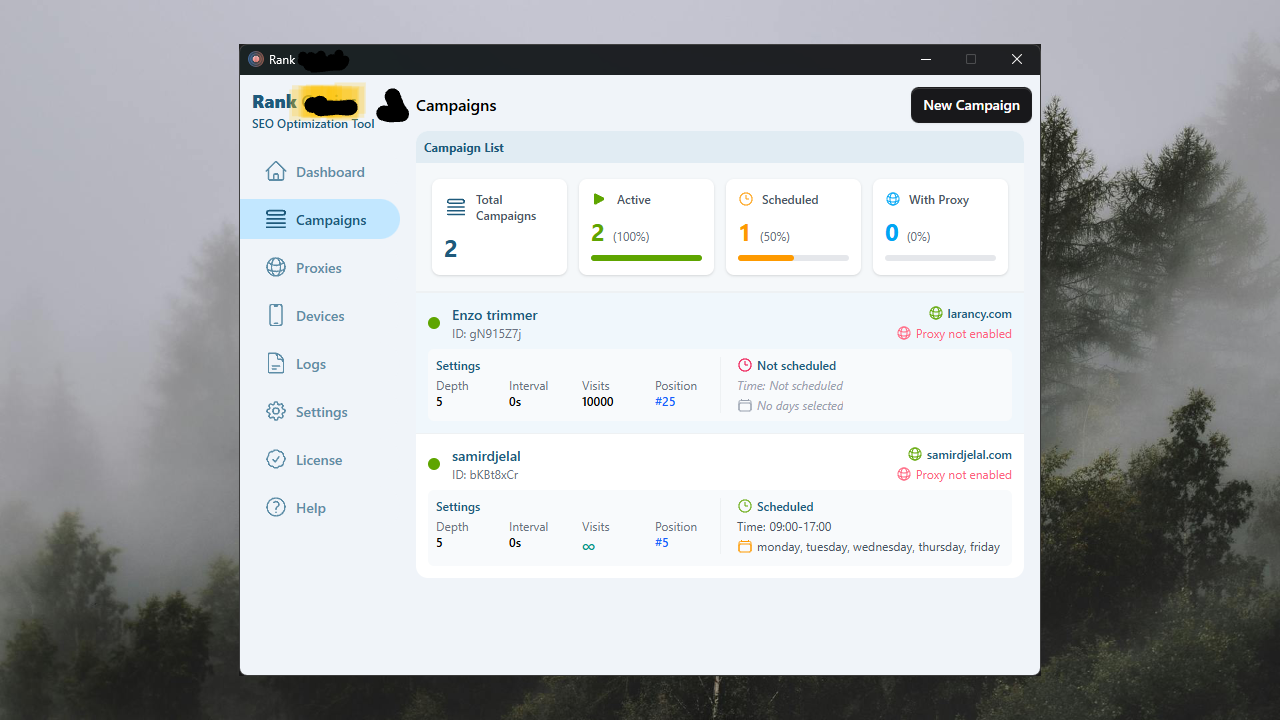Click the License badge icon in sidebar
Image resolution: width=1280 pixels, height=720 pixels.
[x=276, y=460]
